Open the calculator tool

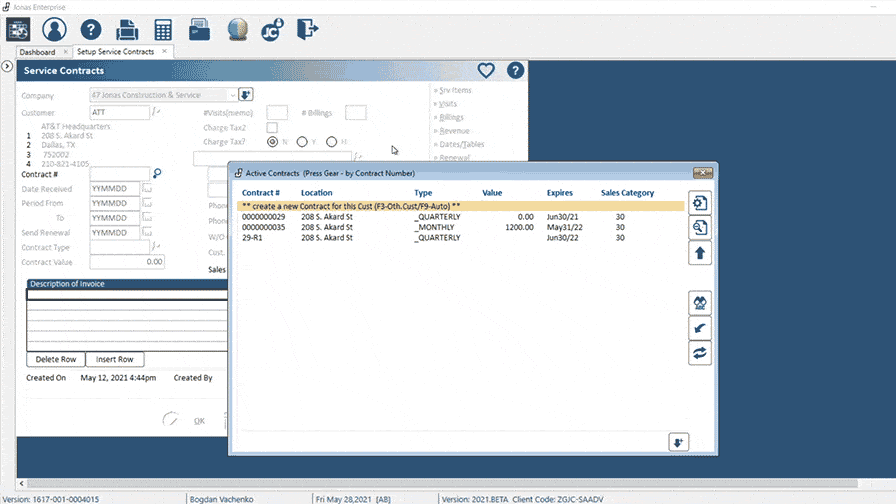tap(163, 30)
